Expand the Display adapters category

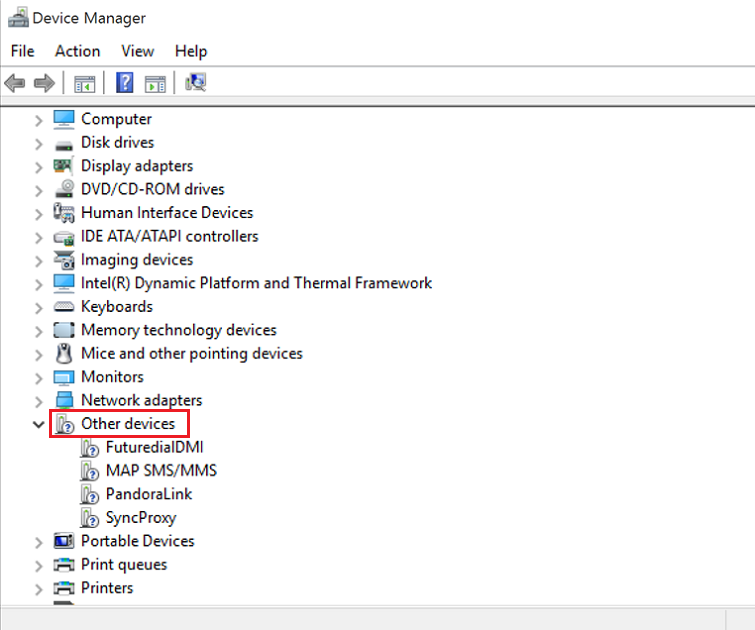pos(38,166)
